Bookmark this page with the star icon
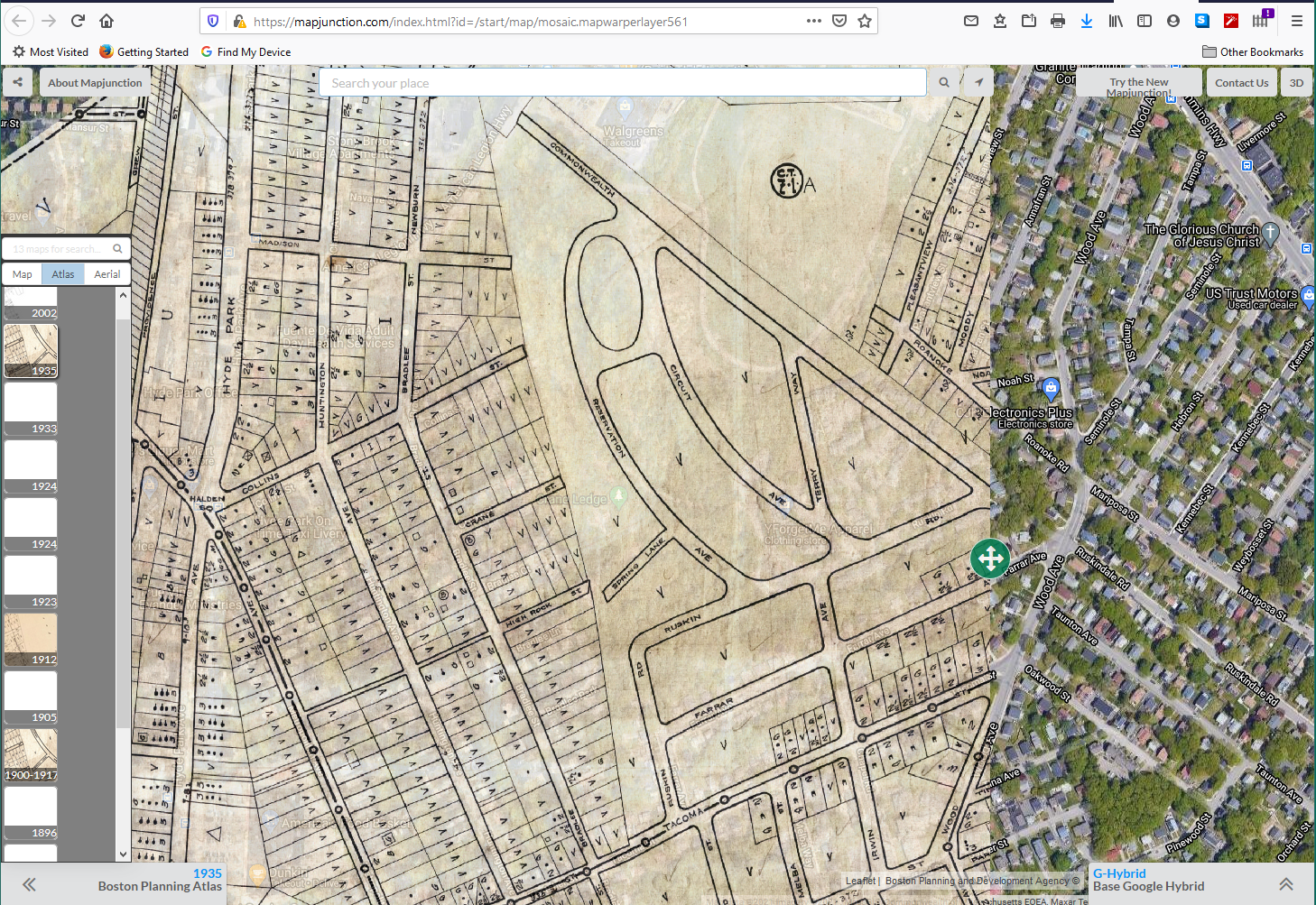The image size is (1316, 905). (x=865, y=21)
